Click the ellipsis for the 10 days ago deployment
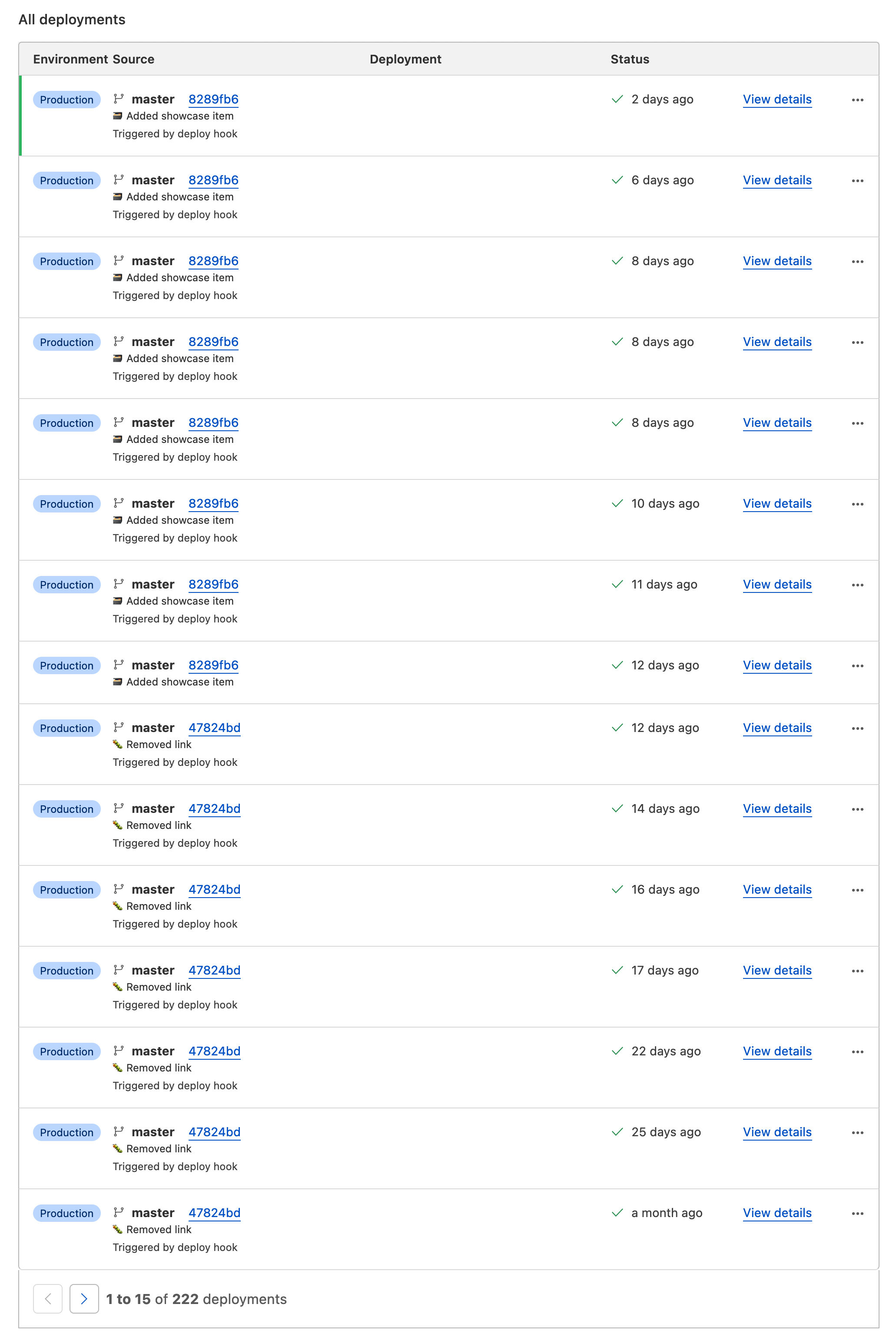The width and height of the screenshot is (896, 1344). (857, 504)
